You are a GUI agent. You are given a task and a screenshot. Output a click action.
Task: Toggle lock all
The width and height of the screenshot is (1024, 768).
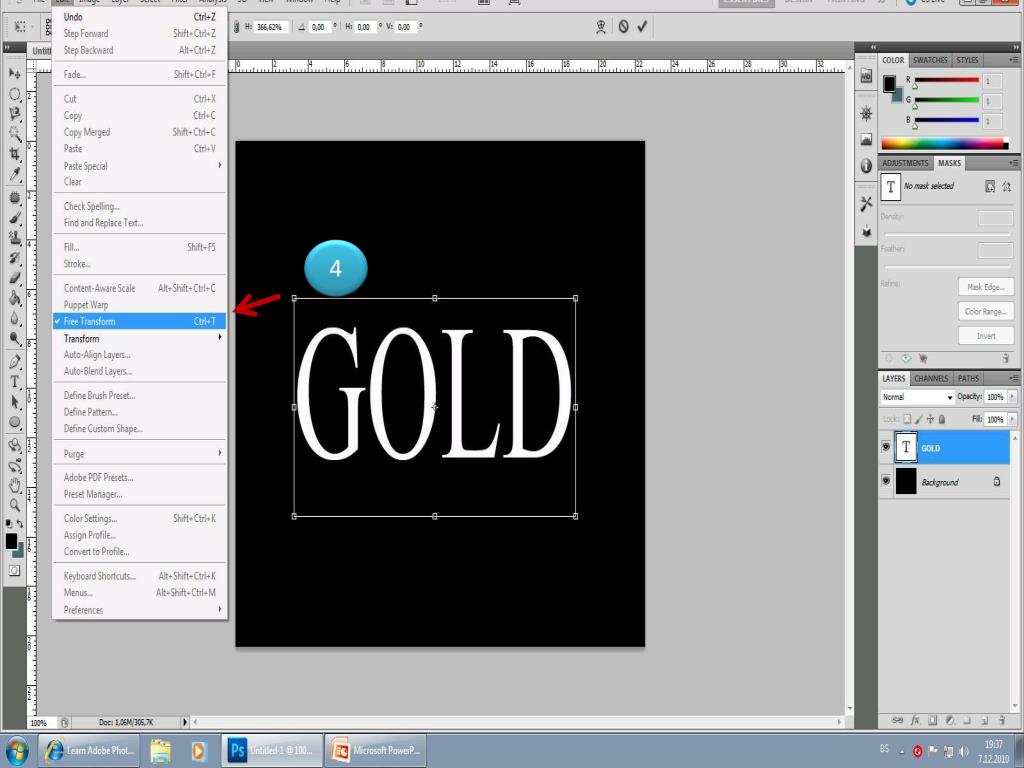[x=942, y=419]
